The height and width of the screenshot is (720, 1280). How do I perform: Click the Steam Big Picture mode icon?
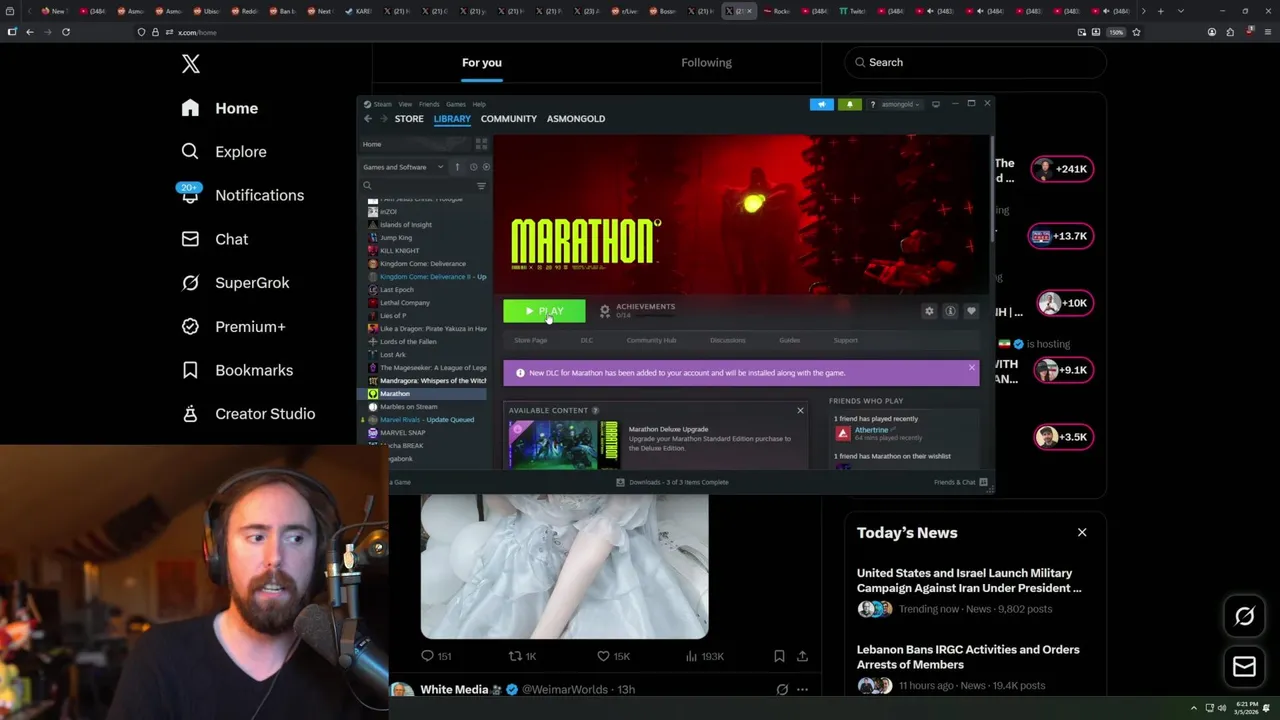point(936,104)
